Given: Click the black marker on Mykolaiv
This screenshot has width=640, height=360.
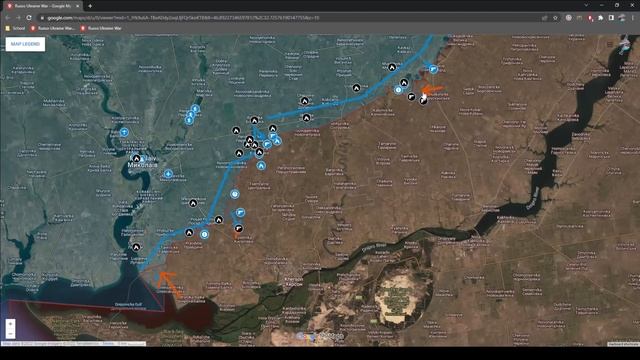Looking at the screenshot, I should [137, 158].
